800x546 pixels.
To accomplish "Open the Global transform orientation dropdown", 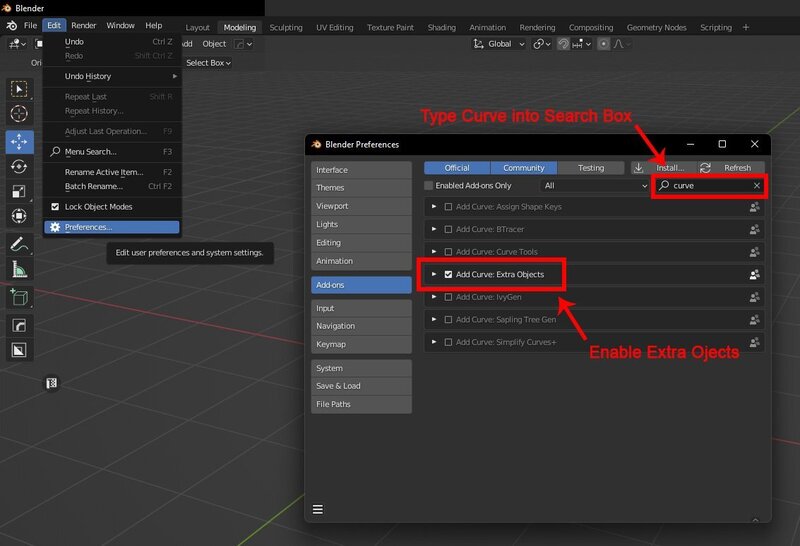I will (x=500, y=44).
